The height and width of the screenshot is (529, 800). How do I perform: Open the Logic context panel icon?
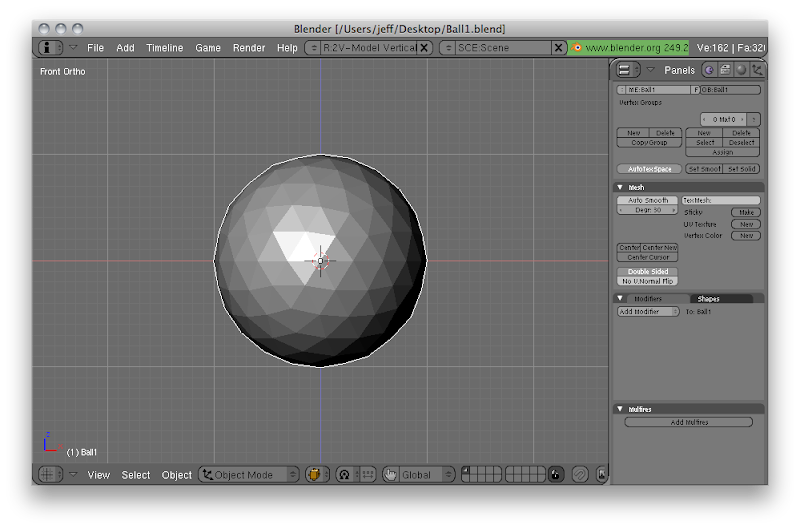(709, 70)
